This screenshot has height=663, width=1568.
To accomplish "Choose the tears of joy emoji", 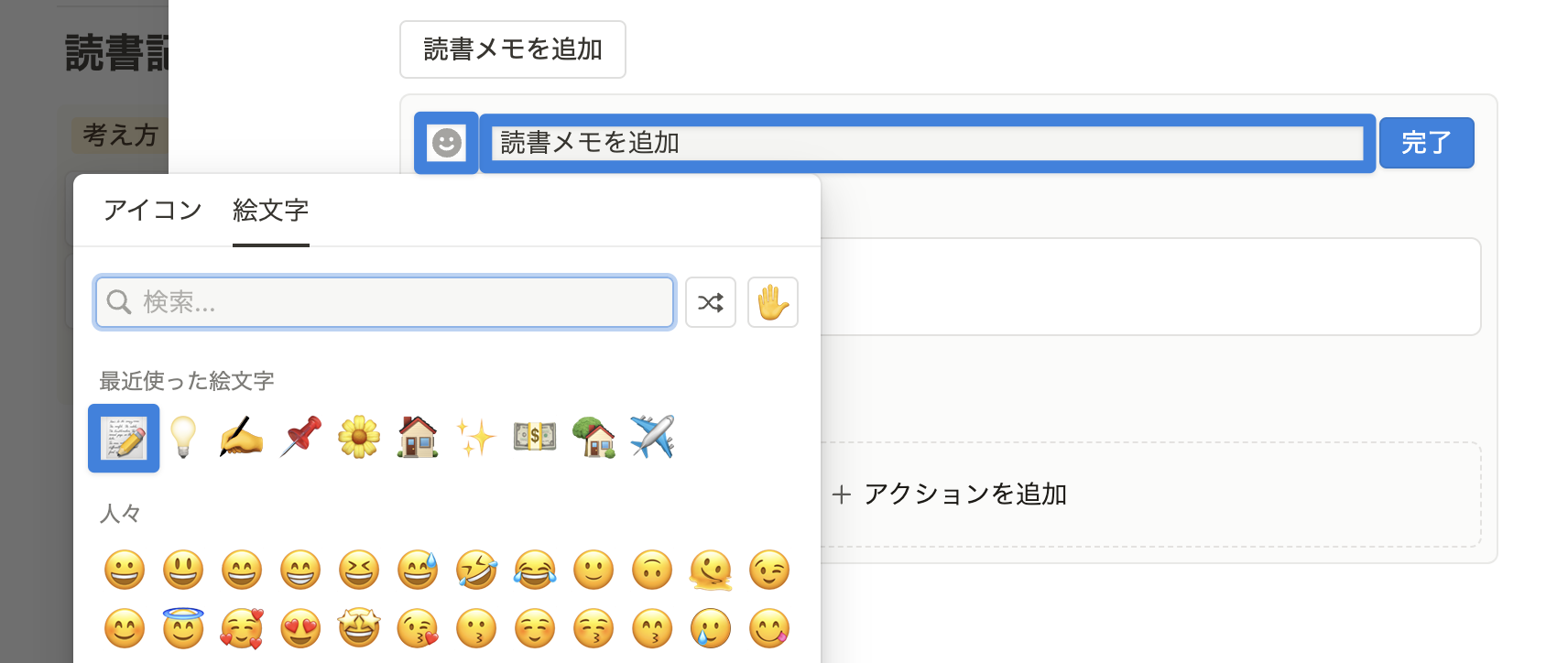I will click(x=535, y=570).
